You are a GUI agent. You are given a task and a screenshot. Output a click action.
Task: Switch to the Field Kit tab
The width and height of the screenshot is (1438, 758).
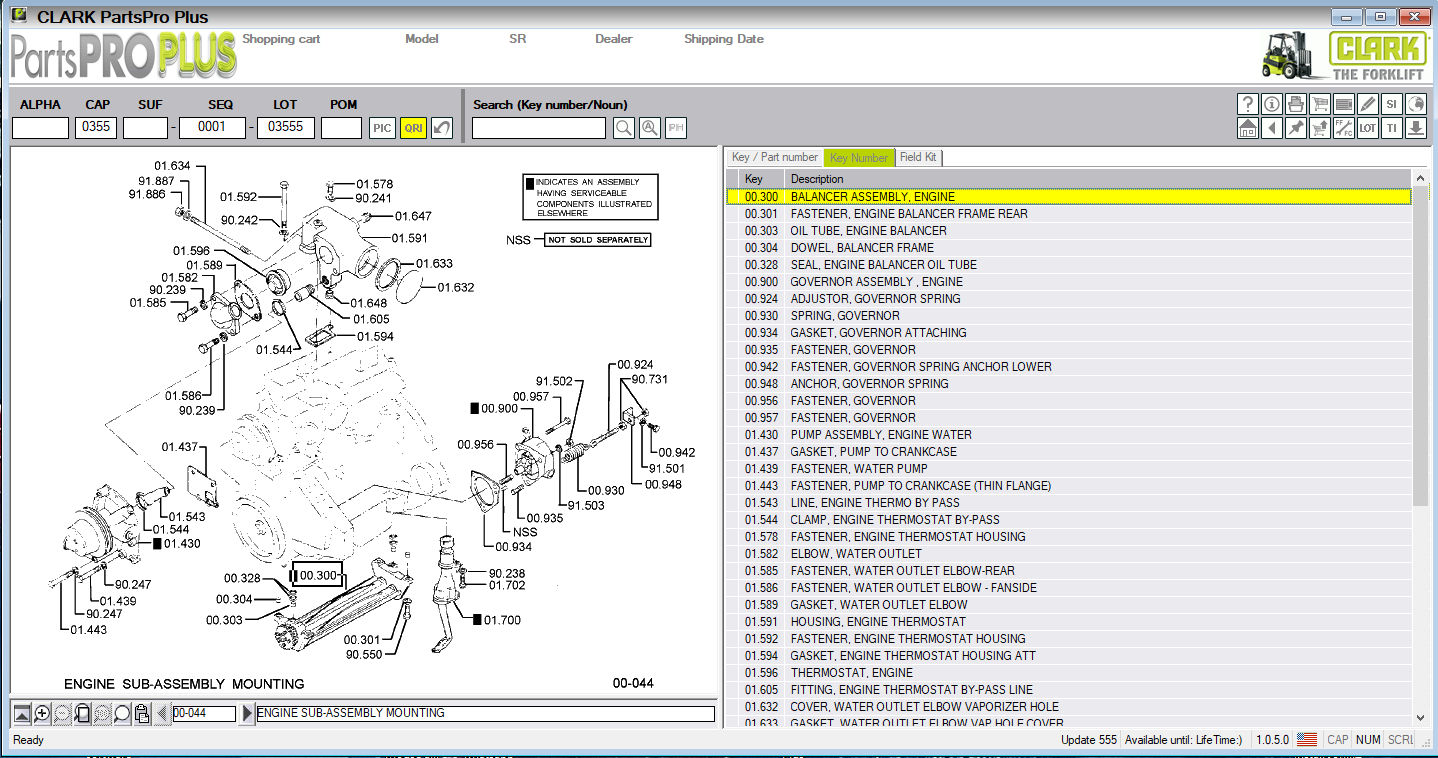pos(918,157)
